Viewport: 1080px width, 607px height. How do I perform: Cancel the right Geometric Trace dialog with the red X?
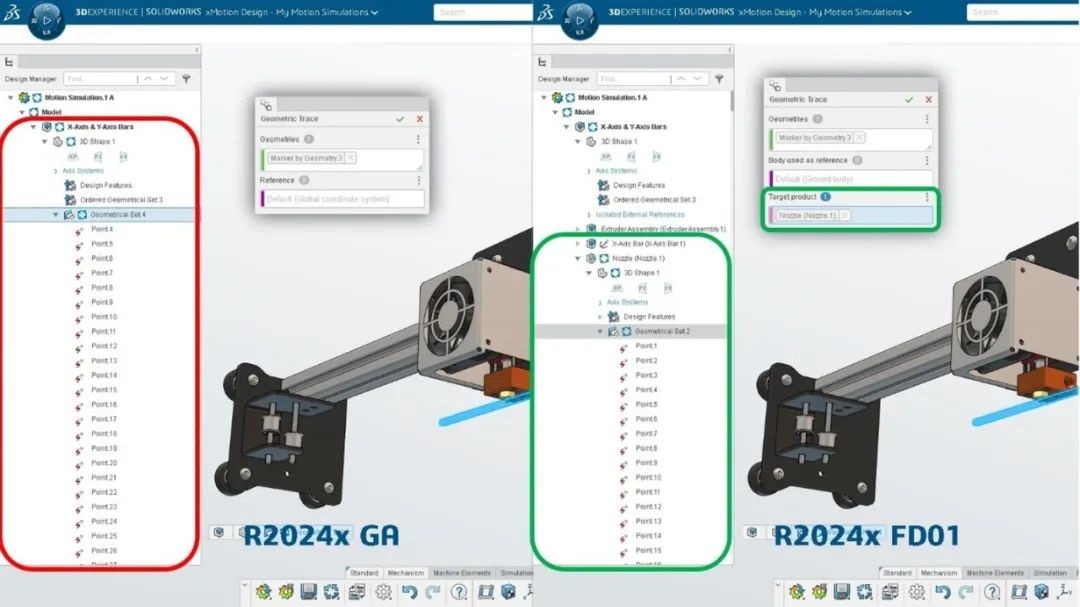[929, 100]
